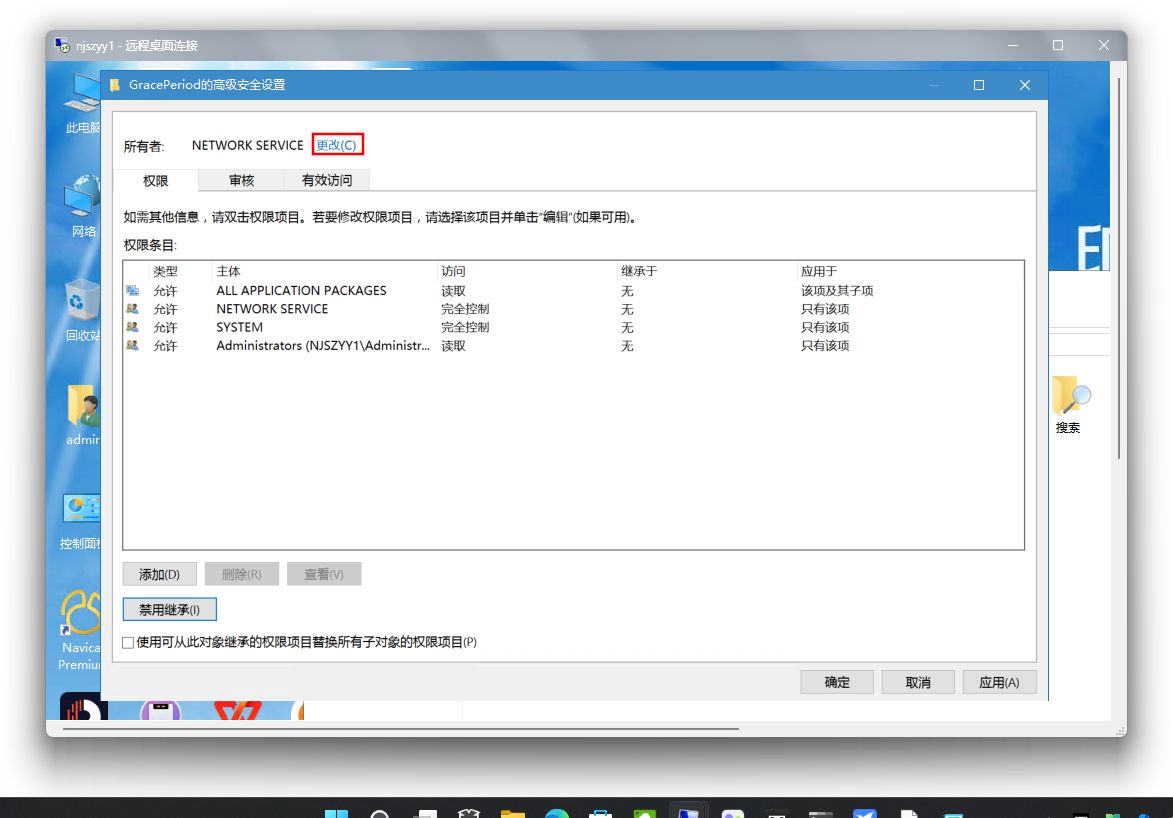1173x818 pixels.
Task: Click the 搜索 folder icon
Action: 1069,399
